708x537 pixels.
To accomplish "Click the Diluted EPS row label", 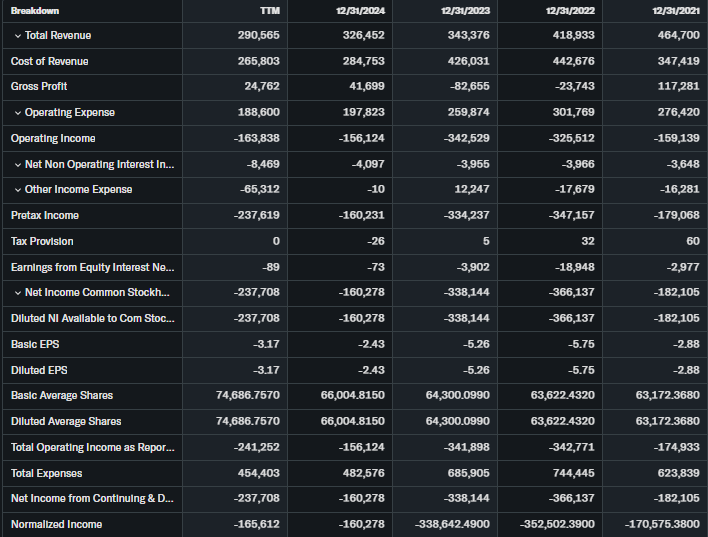I will 39,370.
